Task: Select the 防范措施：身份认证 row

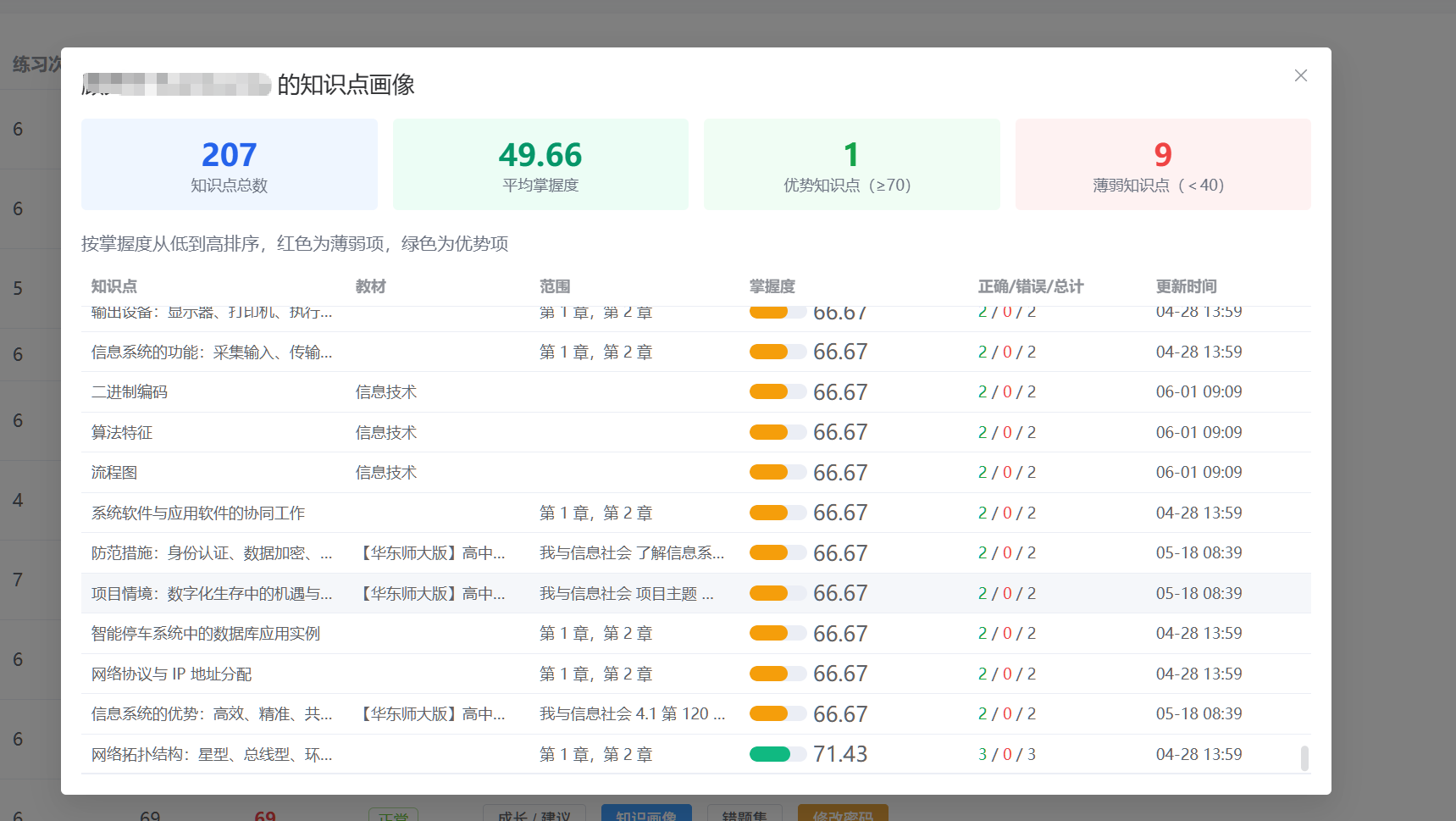Action: click(x=696, y=553)
